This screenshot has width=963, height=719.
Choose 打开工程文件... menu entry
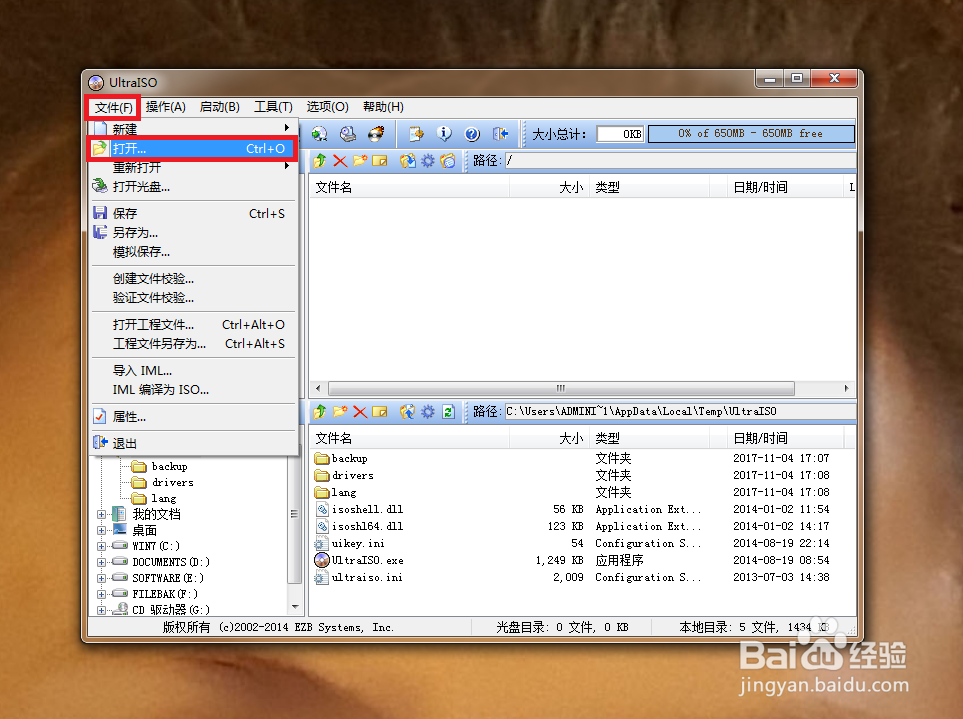[192, 325]
